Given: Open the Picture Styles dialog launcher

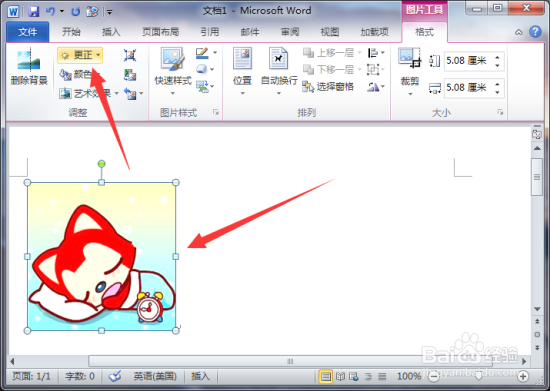Looking at the screenshot, I should (x=216, y=112).
